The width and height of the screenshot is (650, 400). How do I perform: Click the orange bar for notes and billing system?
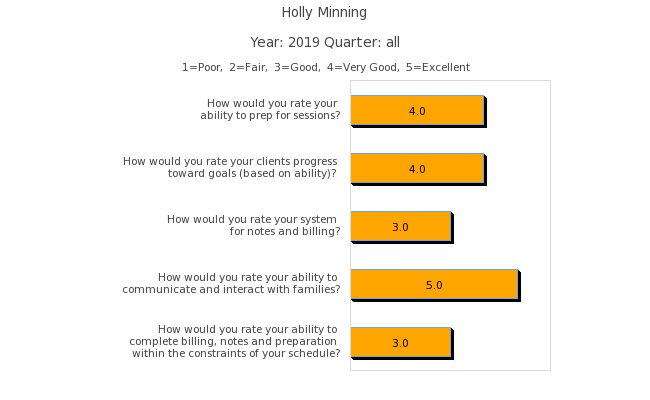[x=400, y=226]
